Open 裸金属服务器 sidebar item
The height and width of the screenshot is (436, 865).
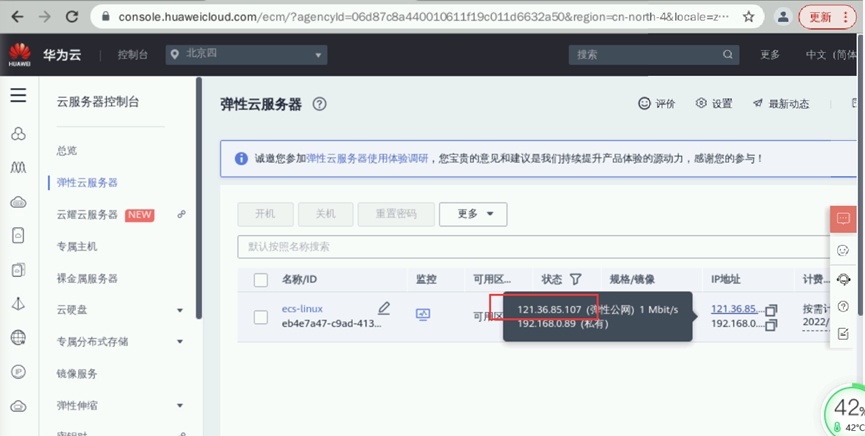click(87, 278)
